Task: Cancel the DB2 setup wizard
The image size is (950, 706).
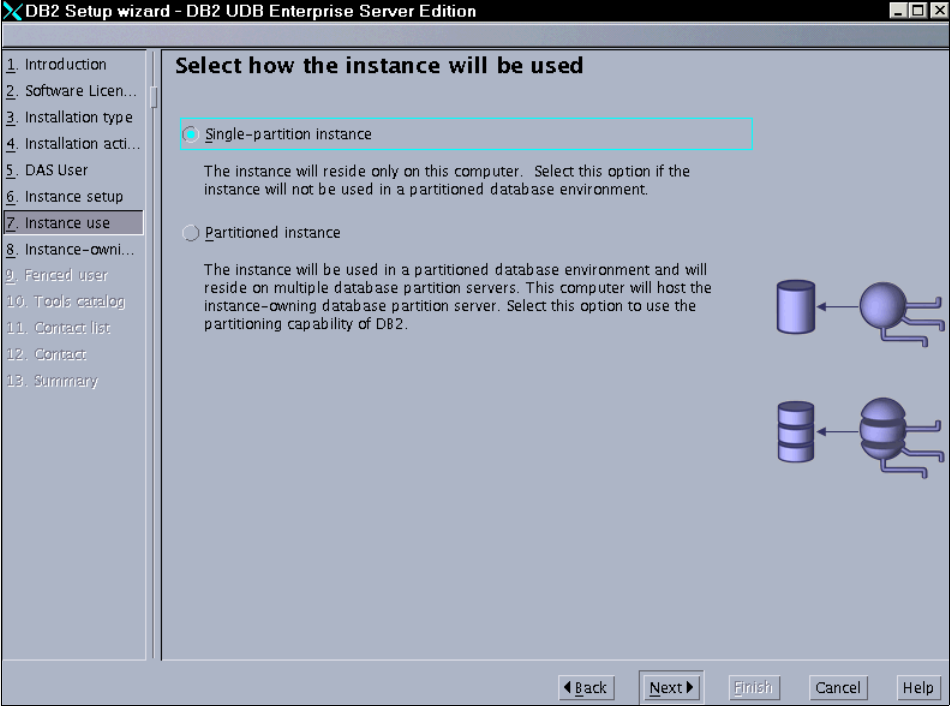Action: pos(838,687)
